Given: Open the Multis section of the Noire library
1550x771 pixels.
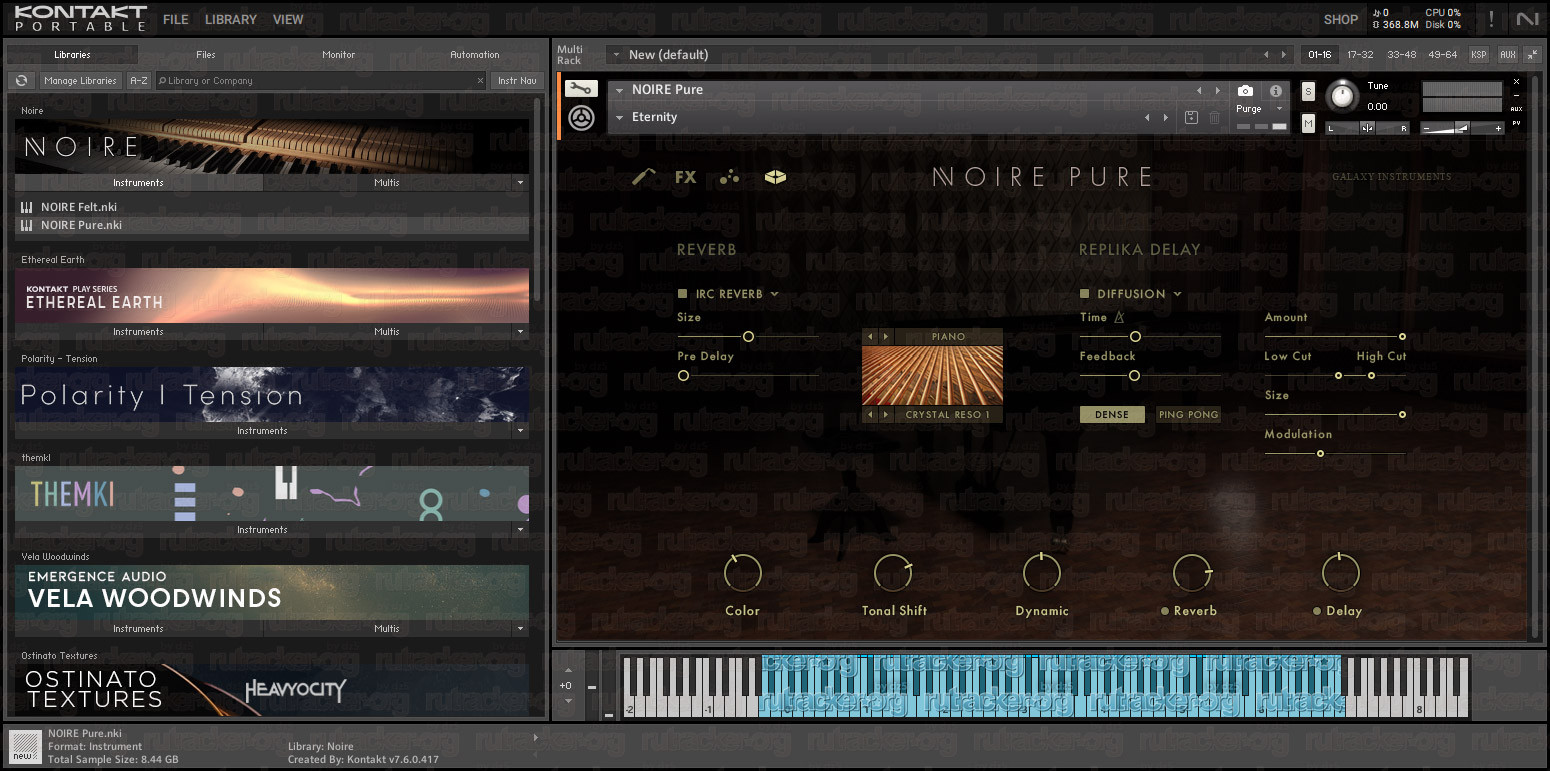Looking at the screenshot, I should (x=387, y=183).
